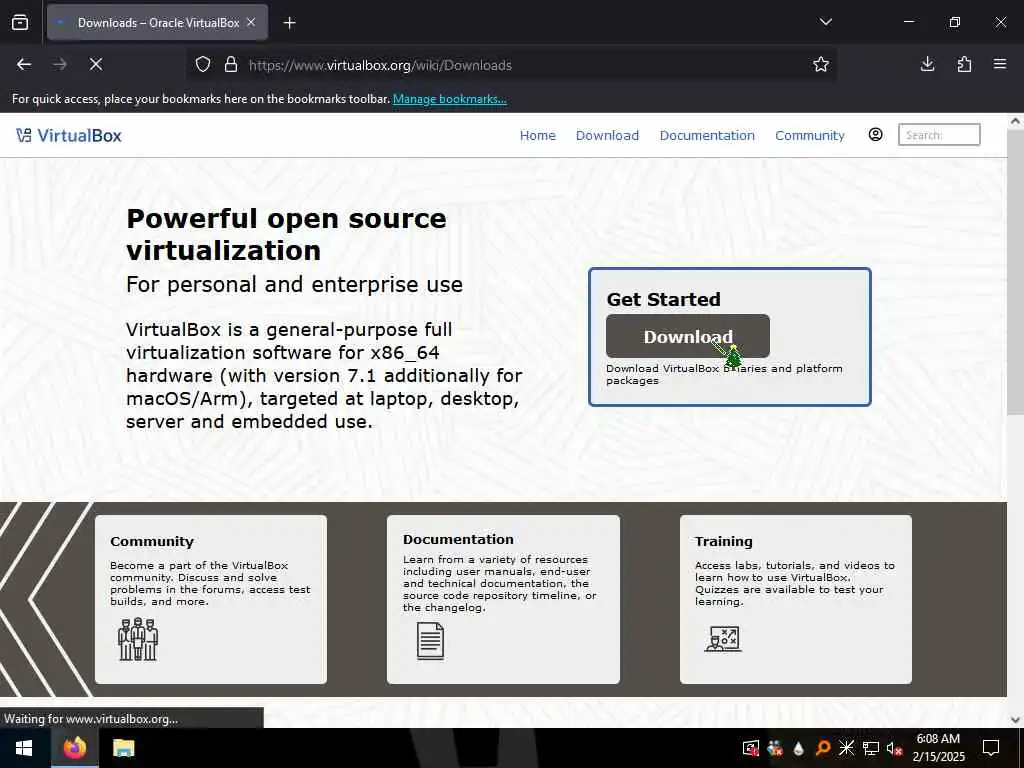The height and width of the screenshot is (768, 1024).
Task: Click 'For personal and enterprise use' text
Action: click(x=294, y=285)
